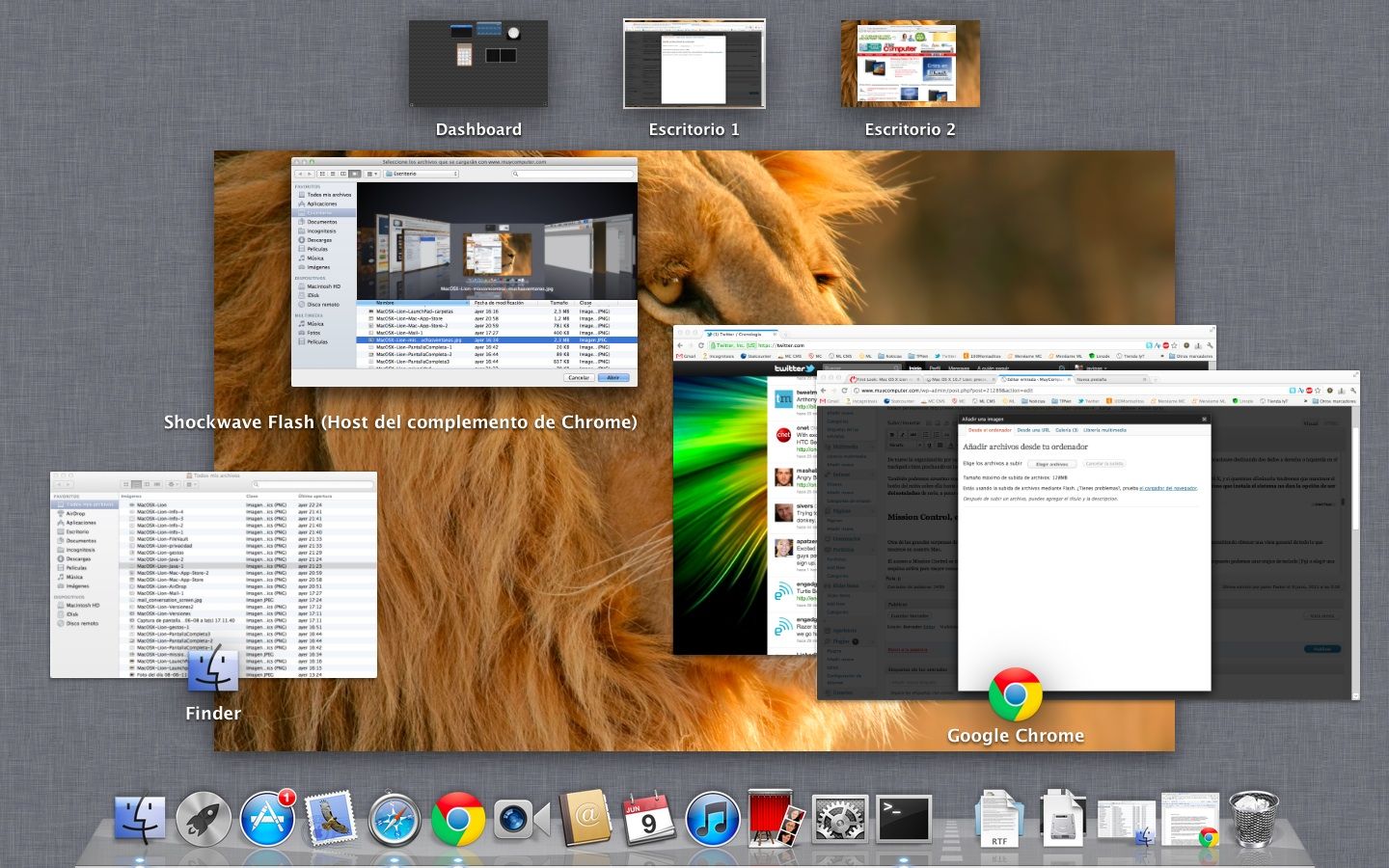Open Launchpad from the dock
This screenshot has height=868, width=1389.
coord(204,820)
